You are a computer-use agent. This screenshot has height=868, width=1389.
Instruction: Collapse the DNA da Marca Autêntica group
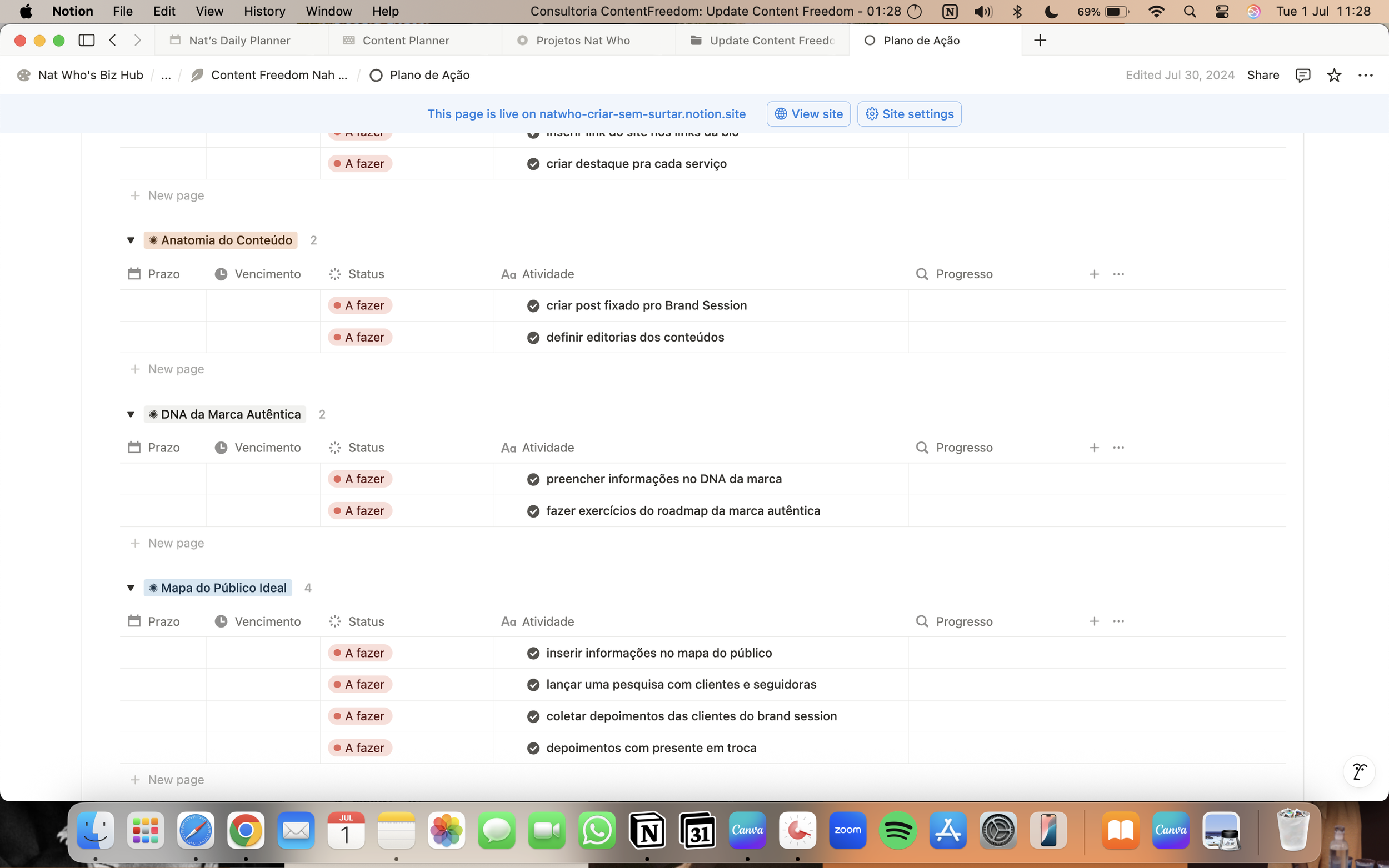(131, 414)
